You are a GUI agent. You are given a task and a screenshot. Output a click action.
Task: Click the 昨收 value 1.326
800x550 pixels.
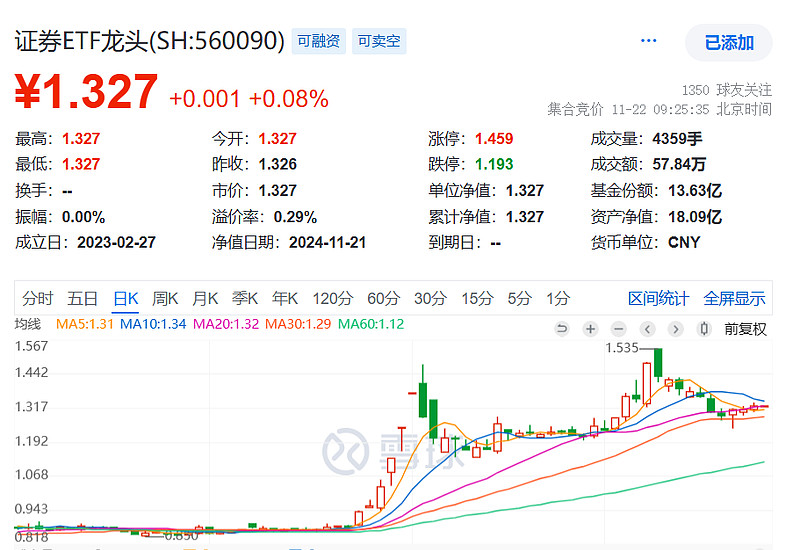pyautogui.click(x=278, y=164)
